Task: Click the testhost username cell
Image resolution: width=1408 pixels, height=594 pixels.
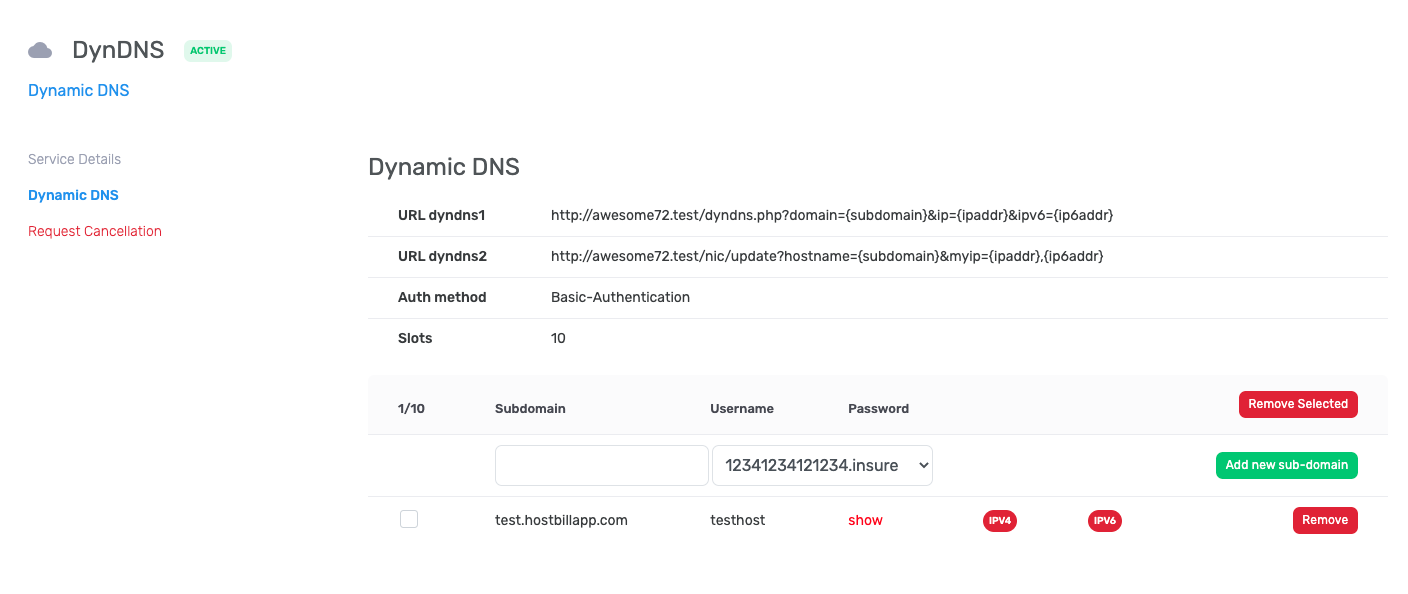Action: point(738,520)
